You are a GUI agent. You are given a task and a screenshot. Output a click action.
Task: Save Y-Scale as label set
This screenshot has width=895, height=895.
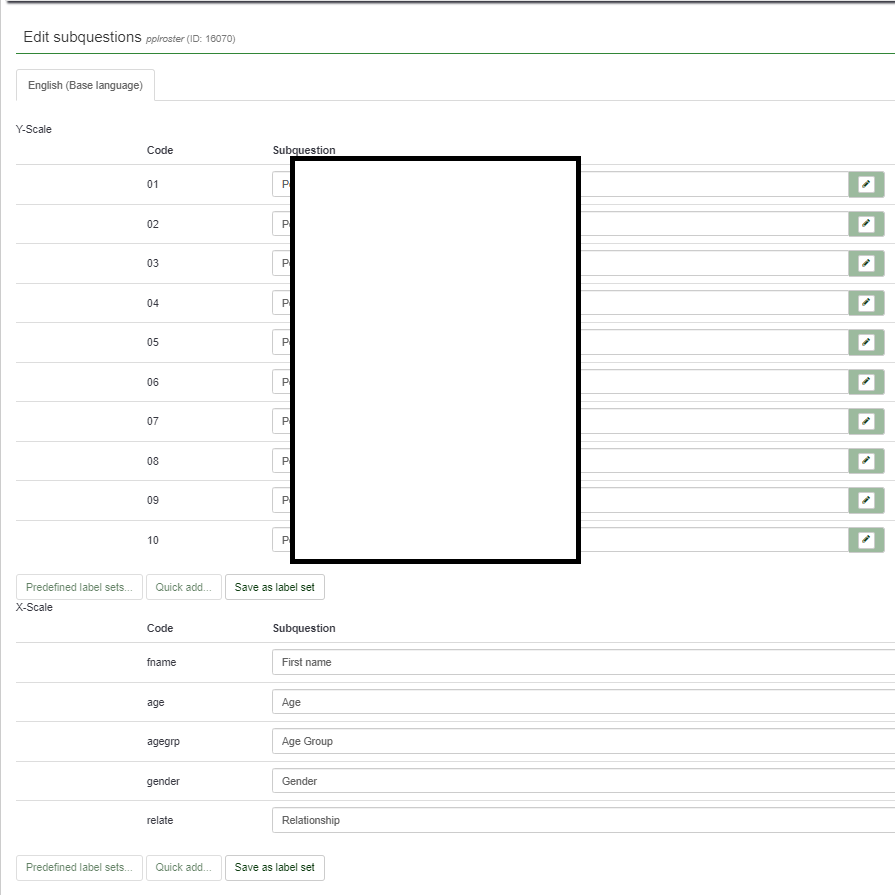click(x=274, y=587)
